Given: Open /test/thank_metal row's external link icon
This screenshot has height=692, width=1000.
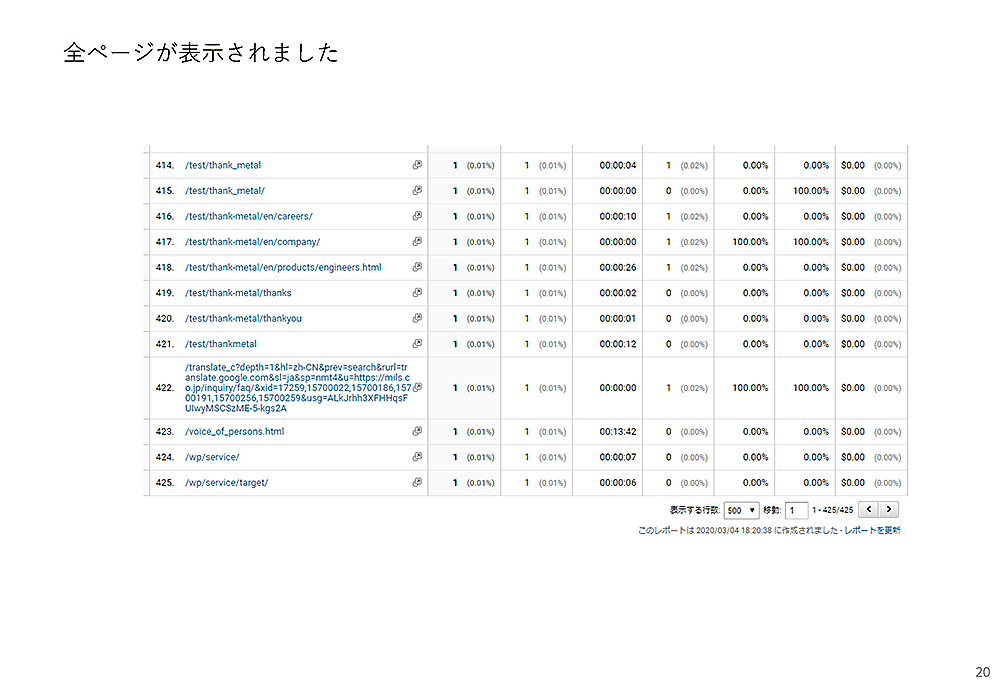Looking at the screenshot, I should click(x=417, y=165).
